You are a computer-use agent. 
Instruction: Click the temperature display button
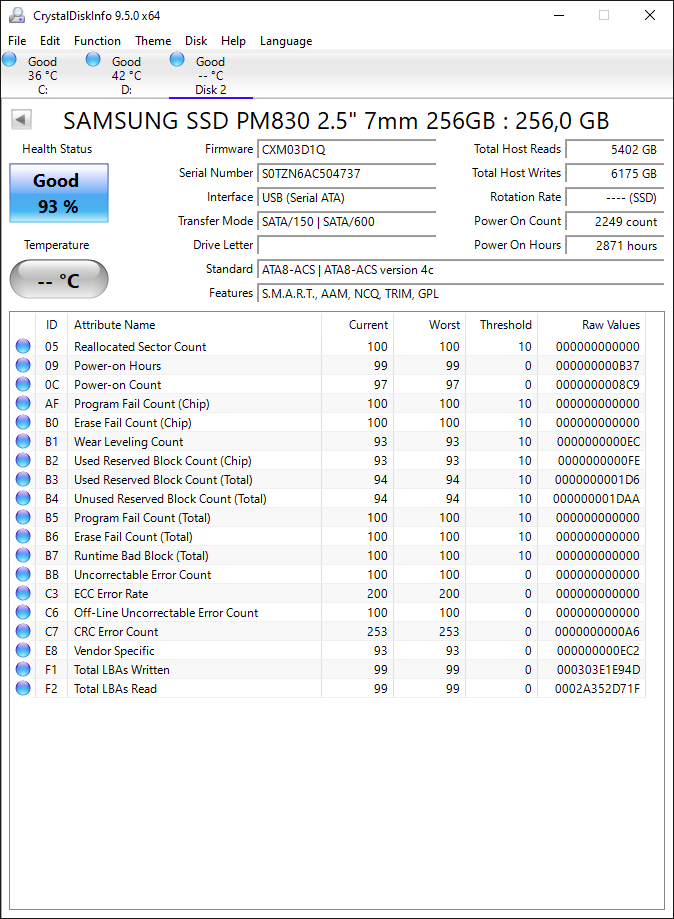point(59,279)
